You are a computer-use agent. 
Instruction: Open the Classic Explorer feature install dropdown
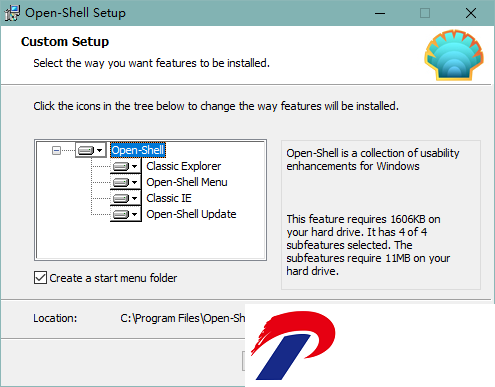pos(126,166)
